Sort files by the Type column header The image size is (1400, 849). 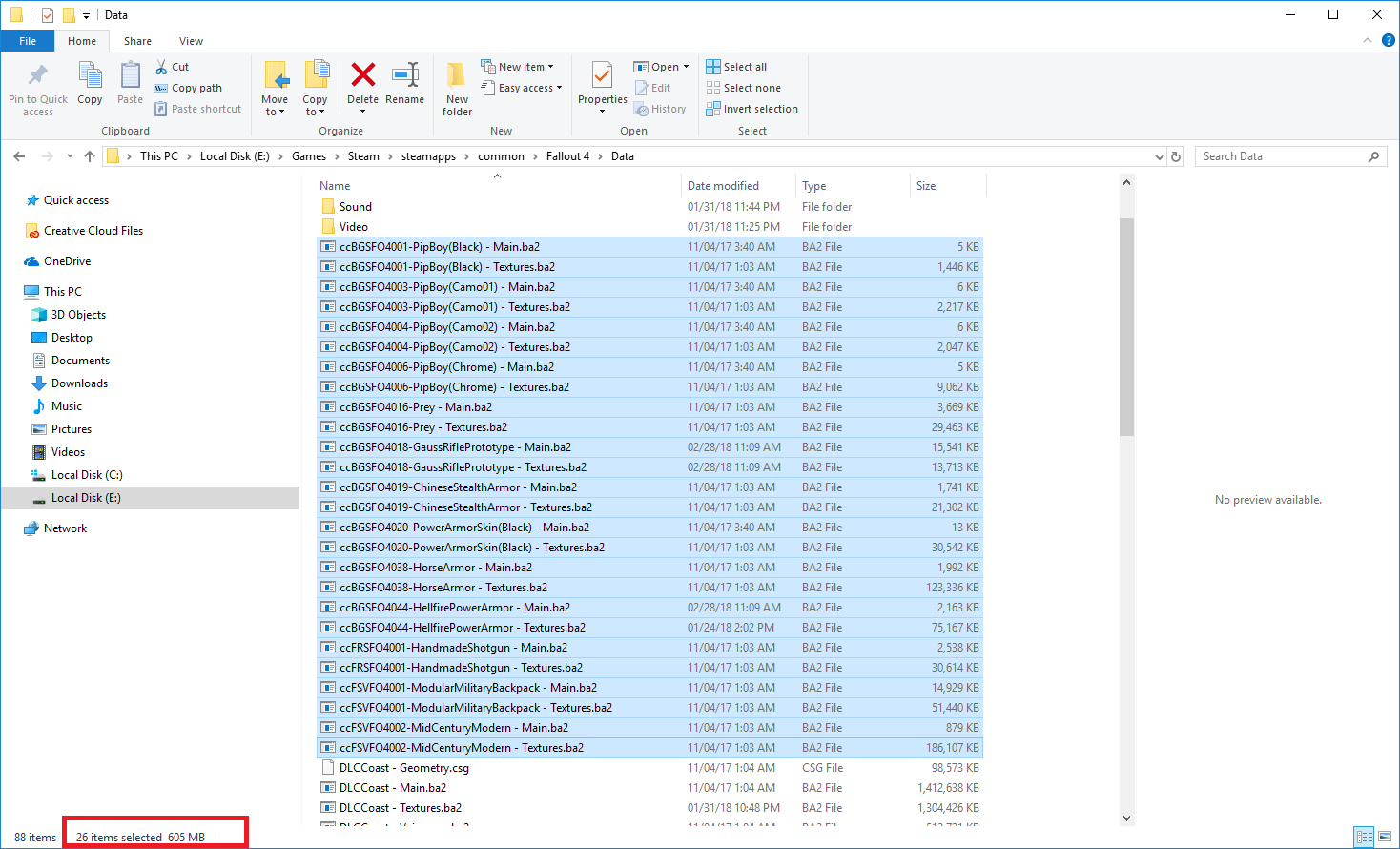tap(813, 186)
